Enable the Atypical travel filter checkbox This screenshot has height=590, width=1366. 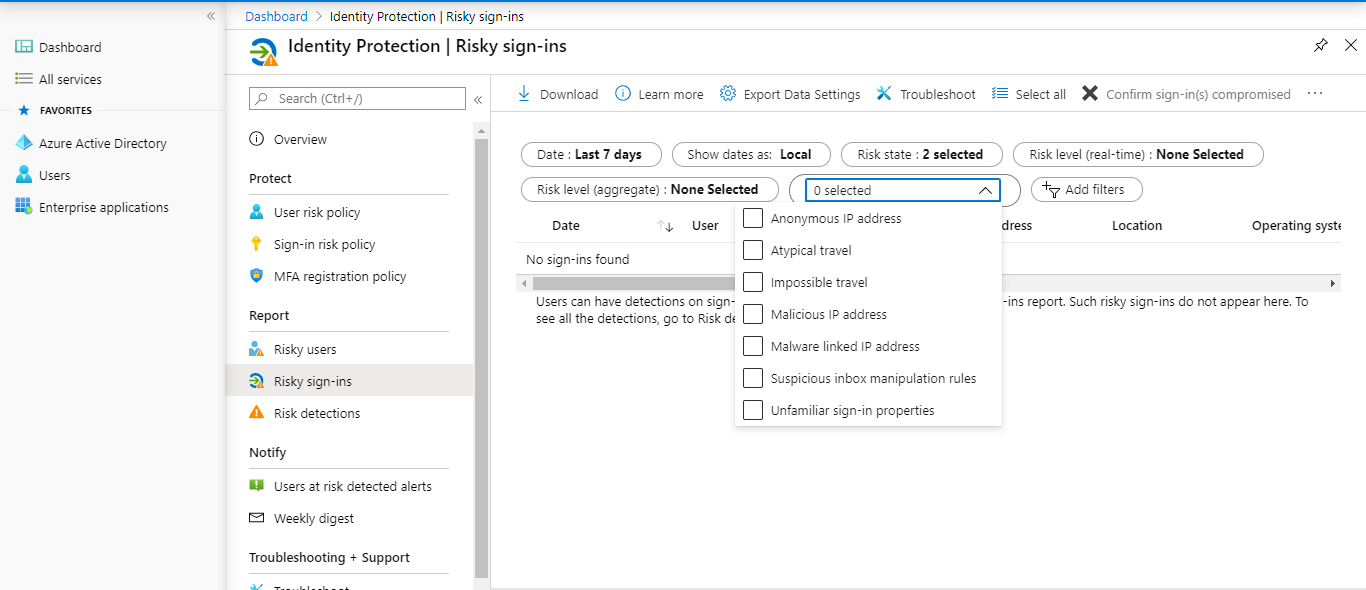753,250
